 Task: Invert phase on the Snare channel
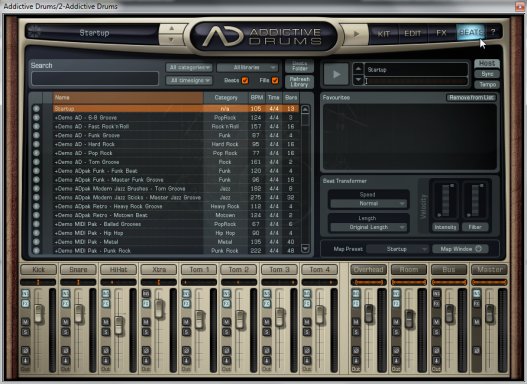point(66,350)
